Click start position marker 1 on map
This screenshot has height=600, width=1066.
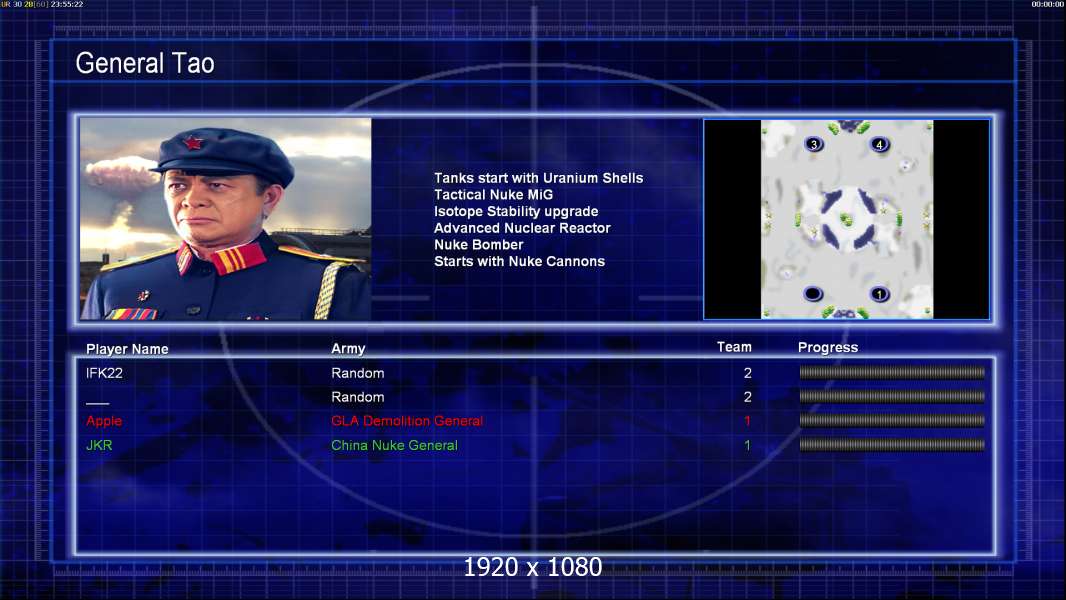pos(879,294)
